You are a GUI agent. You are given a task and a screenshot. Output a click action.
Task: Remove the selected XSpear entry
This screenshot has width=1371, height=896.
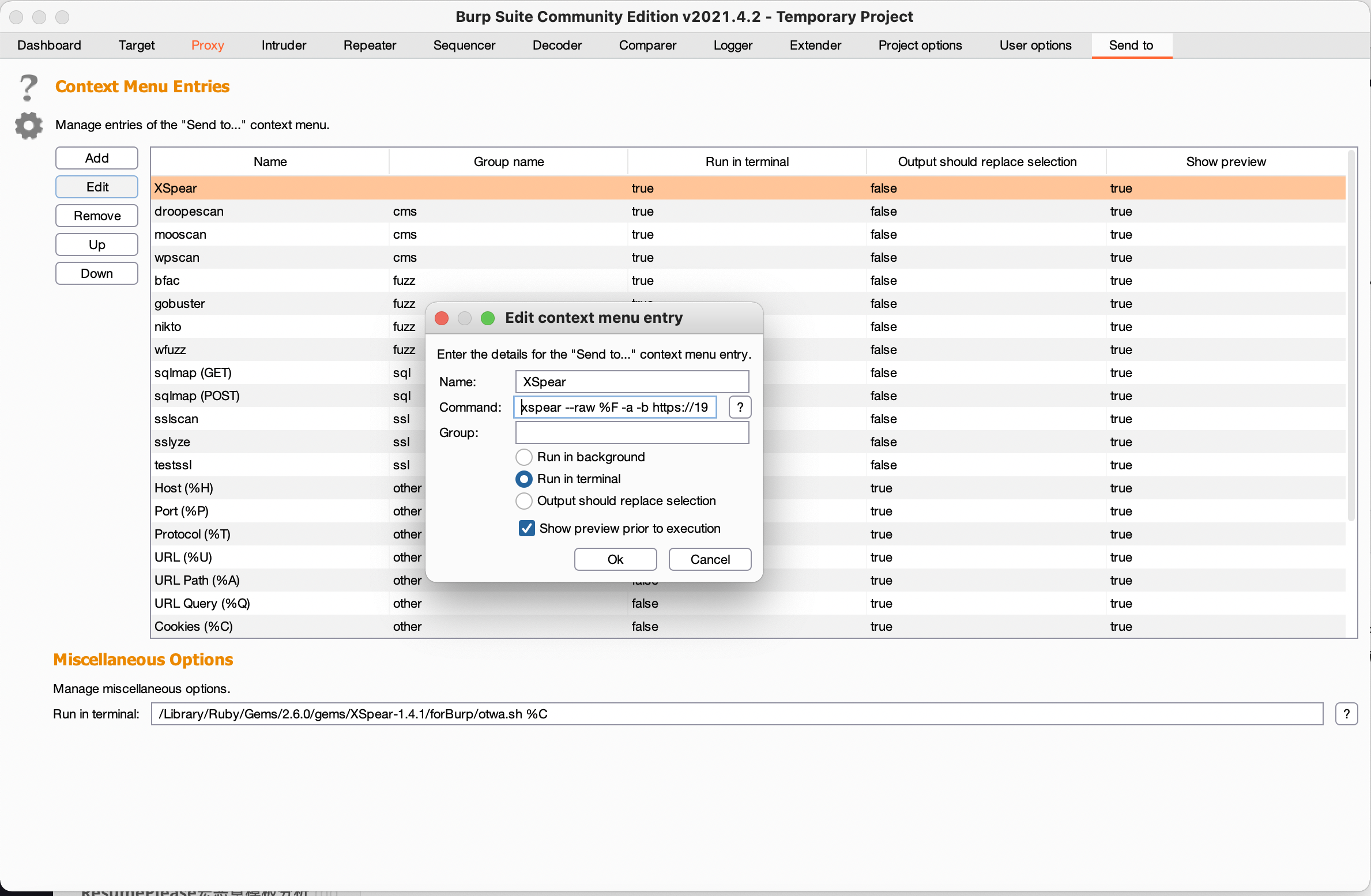[x=96, y=215]
